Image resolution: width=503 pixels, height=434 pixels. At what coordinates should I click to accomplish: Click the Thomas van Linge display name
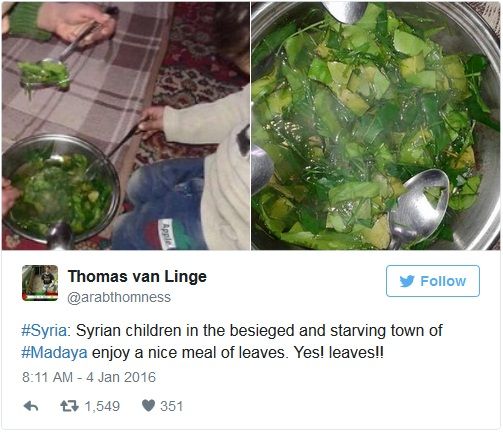pos(137,276)
